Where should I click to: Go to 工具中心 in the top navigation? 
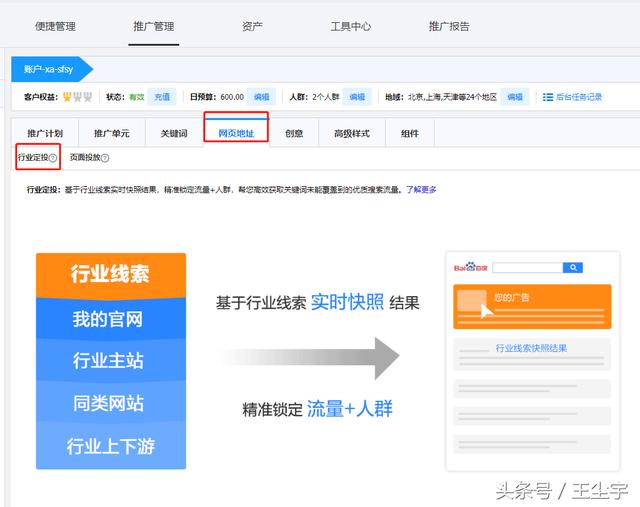click(x=351, y=27)
